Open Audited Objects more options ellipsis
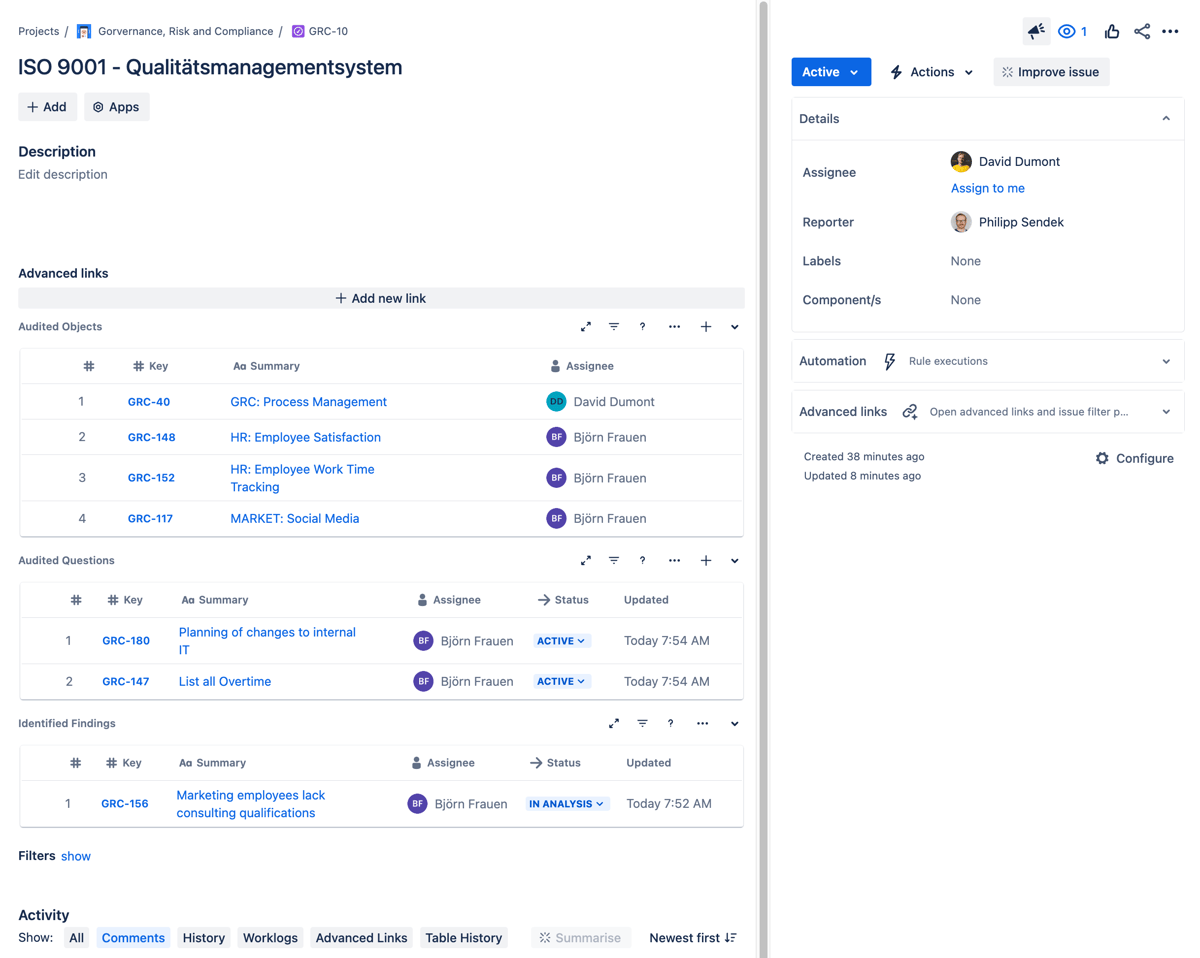 [674, 327]
